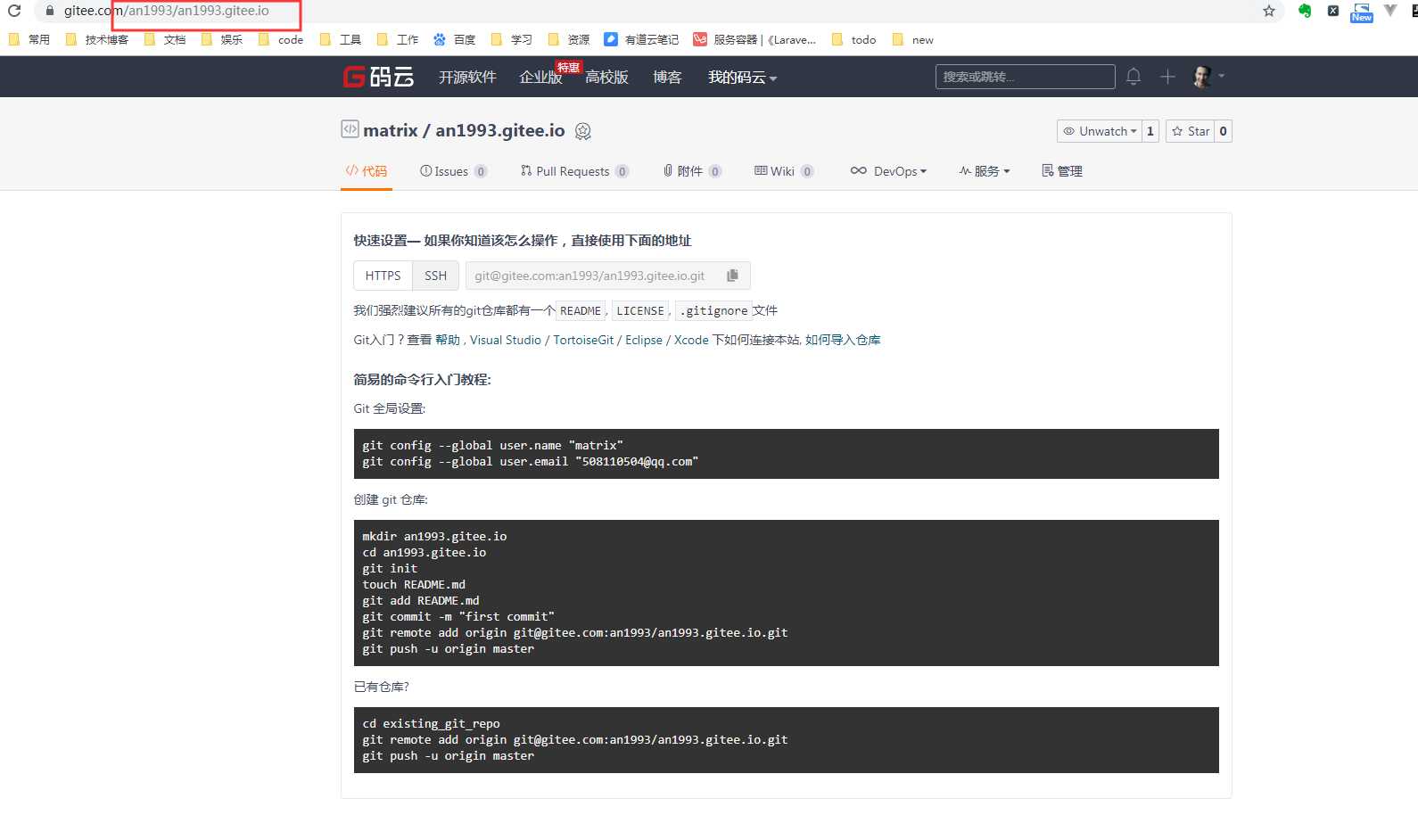
Task: Open the Wiki tab
Action: pos(784,171)
